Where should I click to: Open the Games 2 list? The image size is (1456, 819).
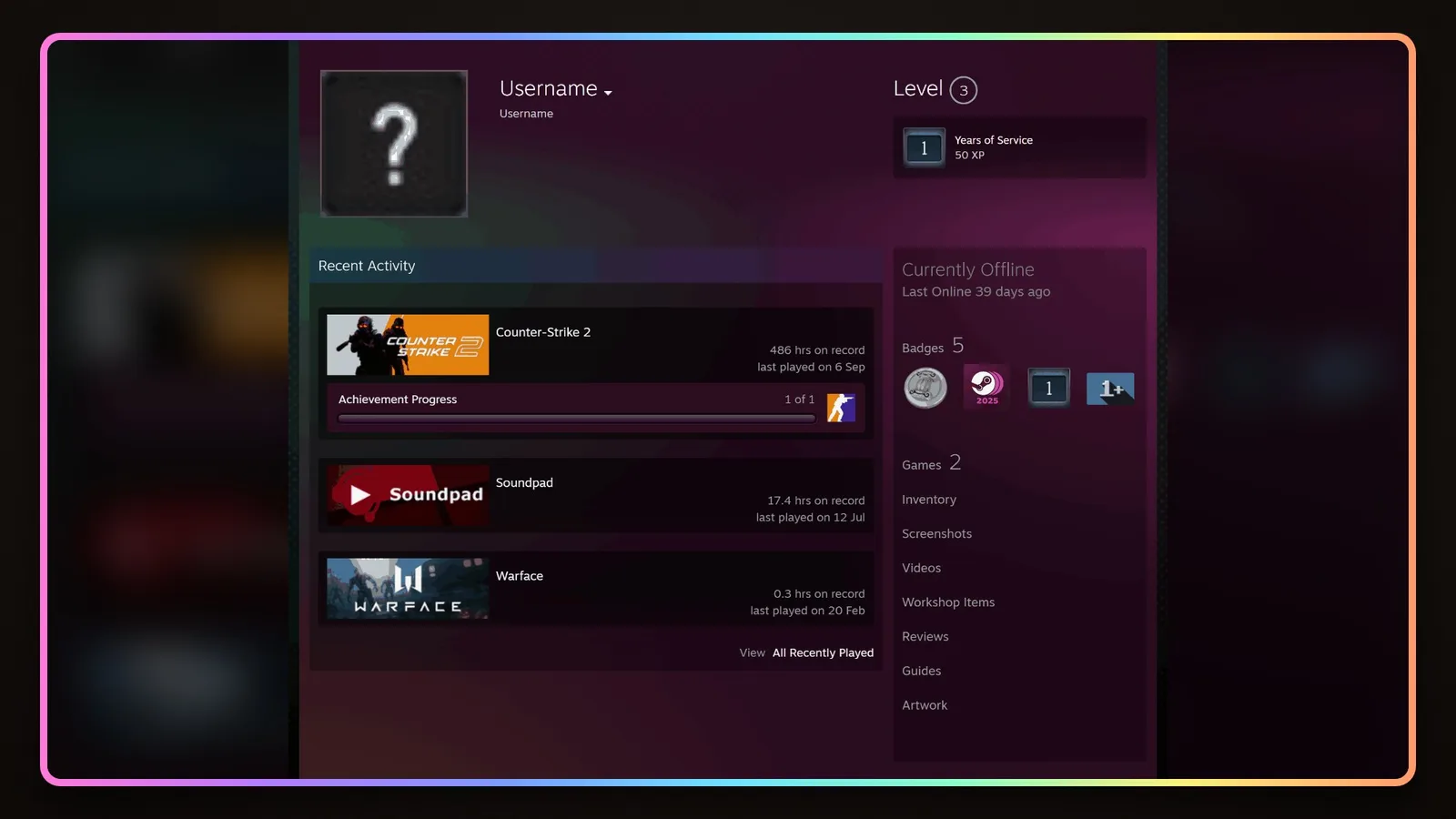(932, 463)
